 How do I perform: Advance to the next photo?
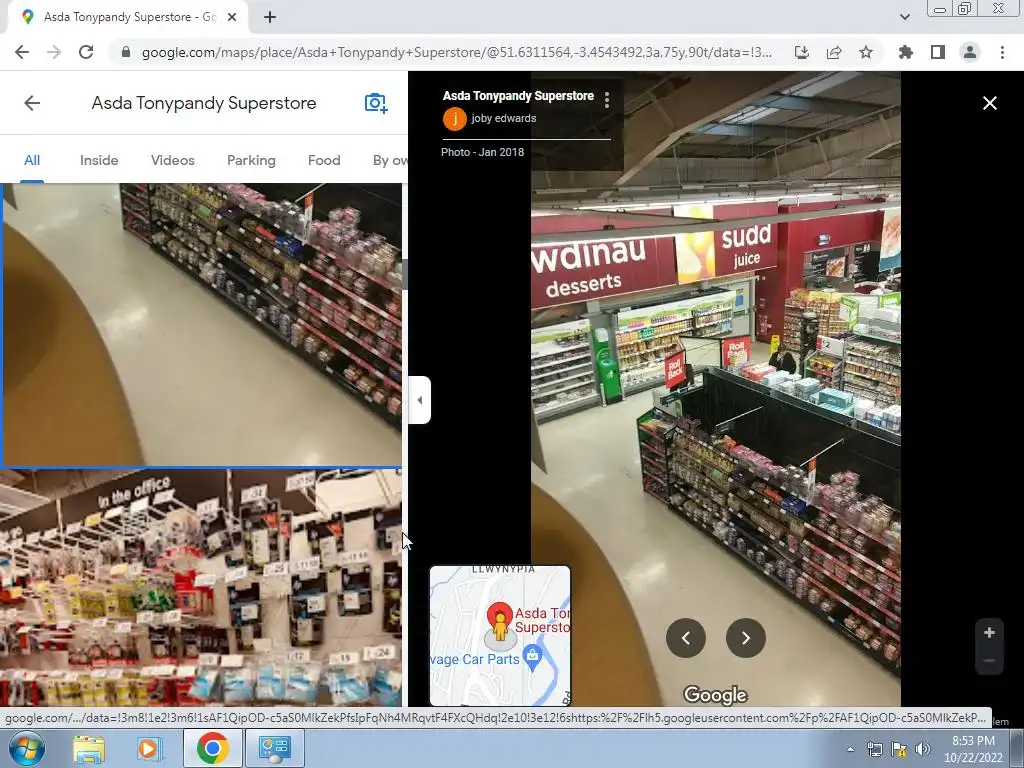pos(745,638)
